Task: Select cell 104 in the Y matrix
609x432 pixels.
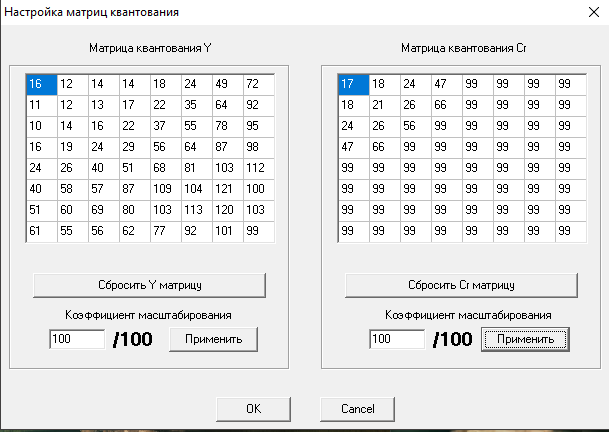Action: (197, 190)
